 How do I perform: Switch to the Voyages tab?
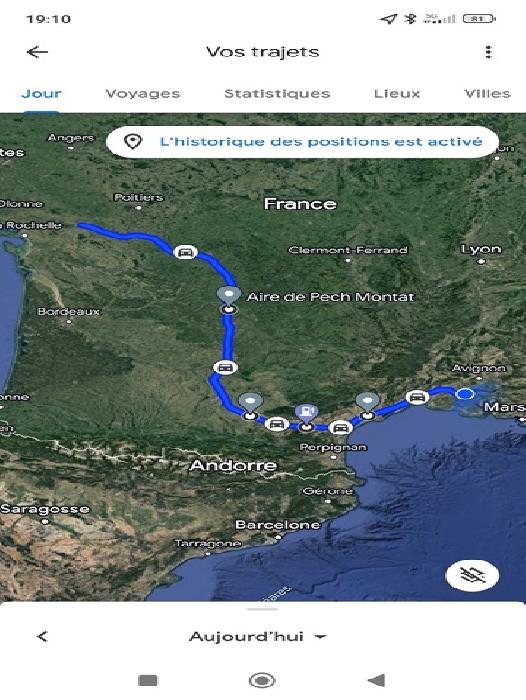[142, 94]
